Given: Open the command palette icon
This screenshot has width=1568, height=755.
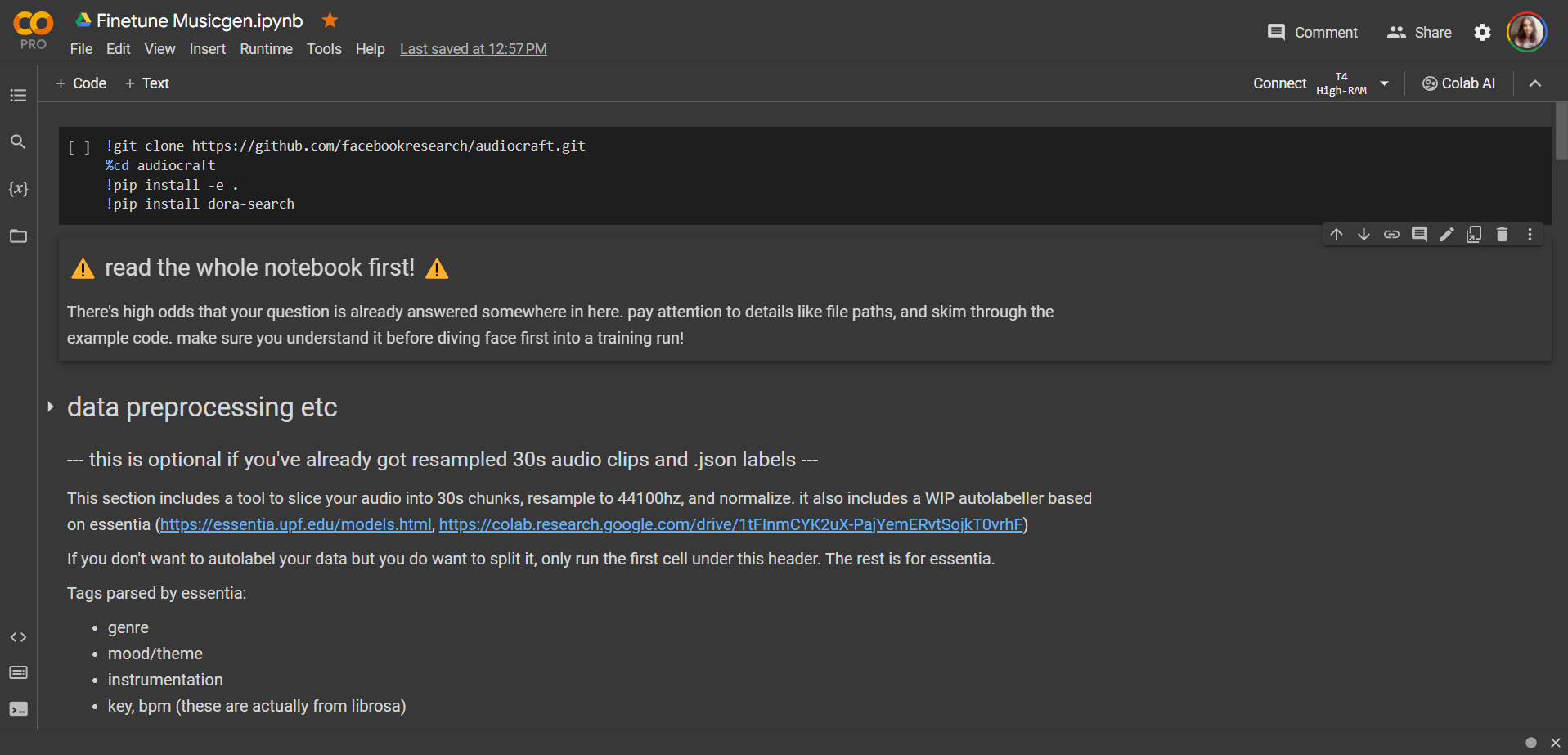Looking at the screenshot, I should click(18, 672).
